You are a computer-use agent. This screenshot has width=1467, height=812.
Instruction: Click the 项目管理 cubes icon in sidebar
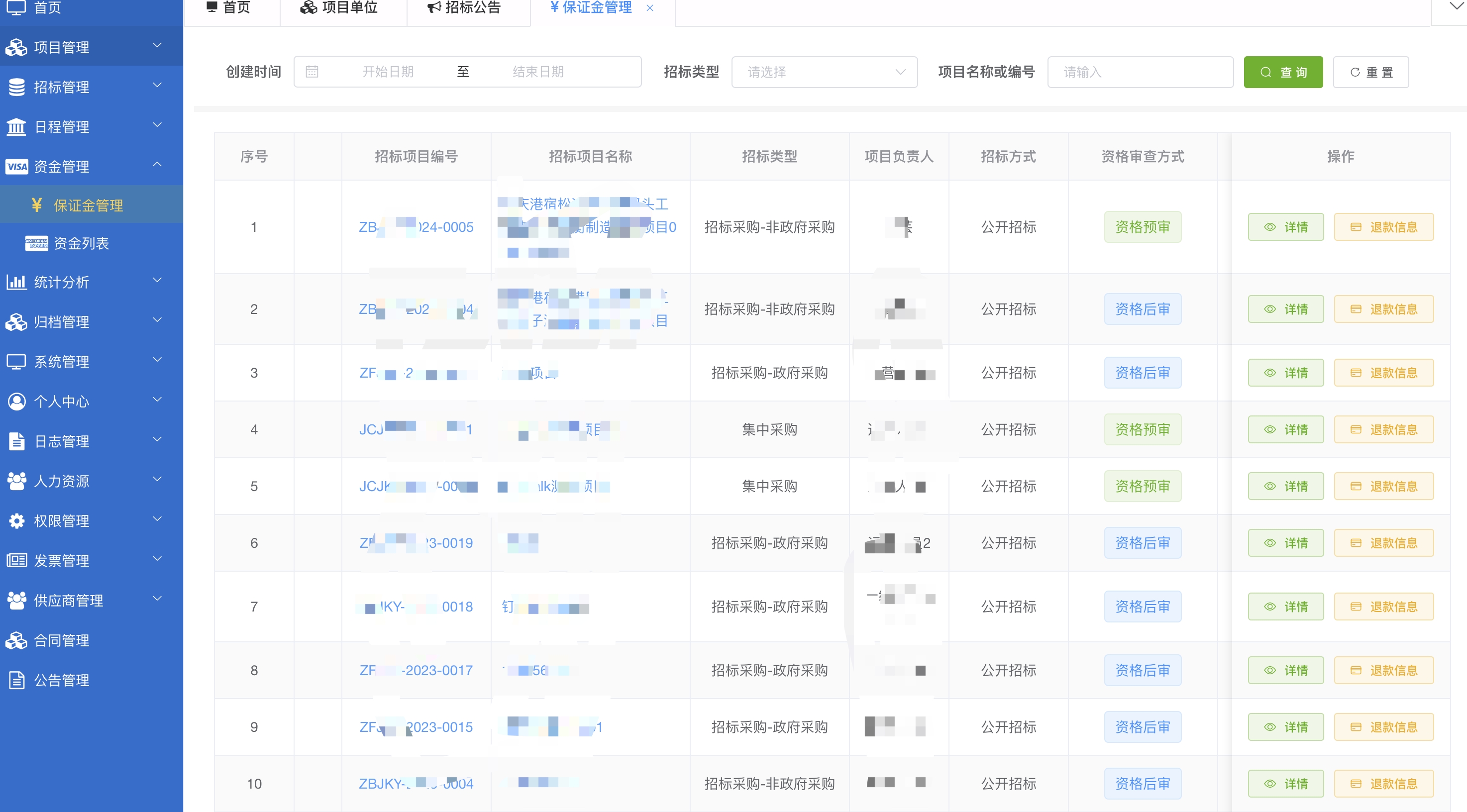point(16,47)
